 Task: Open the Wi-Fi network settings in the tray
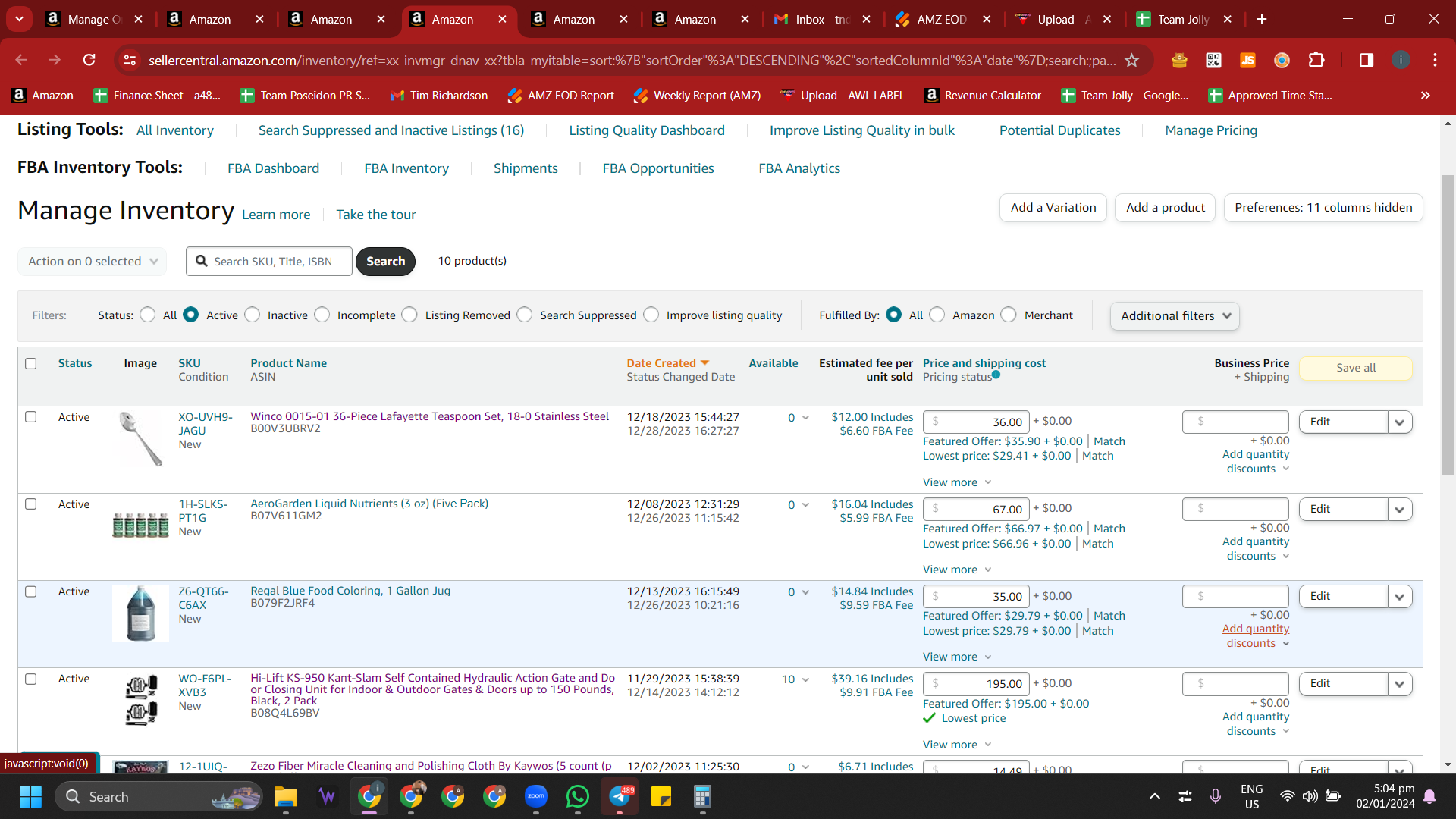point(1287,796)
